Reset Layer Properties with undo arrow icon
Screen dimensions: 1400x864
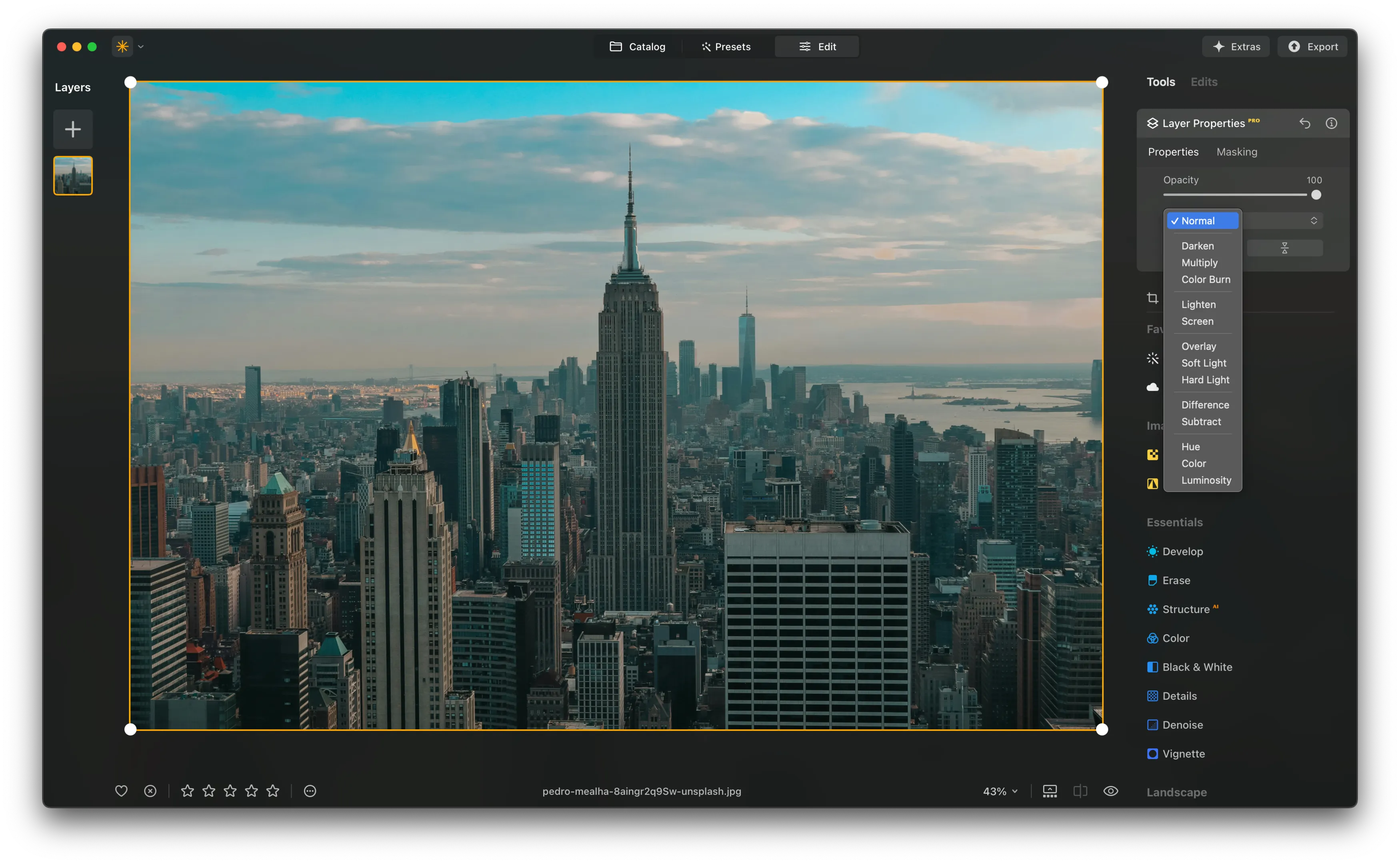(1304, 124)
